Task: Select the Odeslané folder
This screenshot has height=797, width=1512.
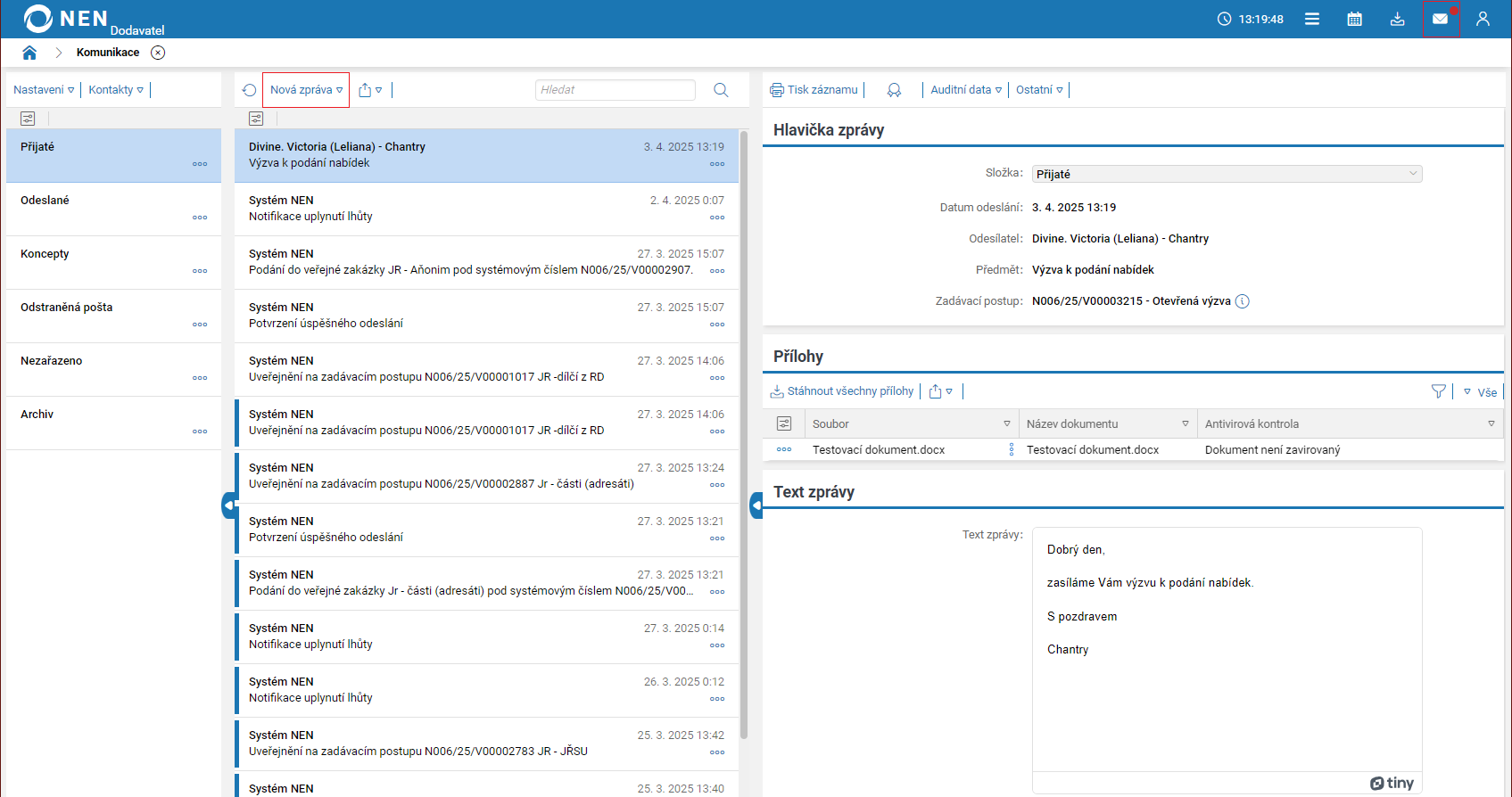Action: click(x=45, y=201)
